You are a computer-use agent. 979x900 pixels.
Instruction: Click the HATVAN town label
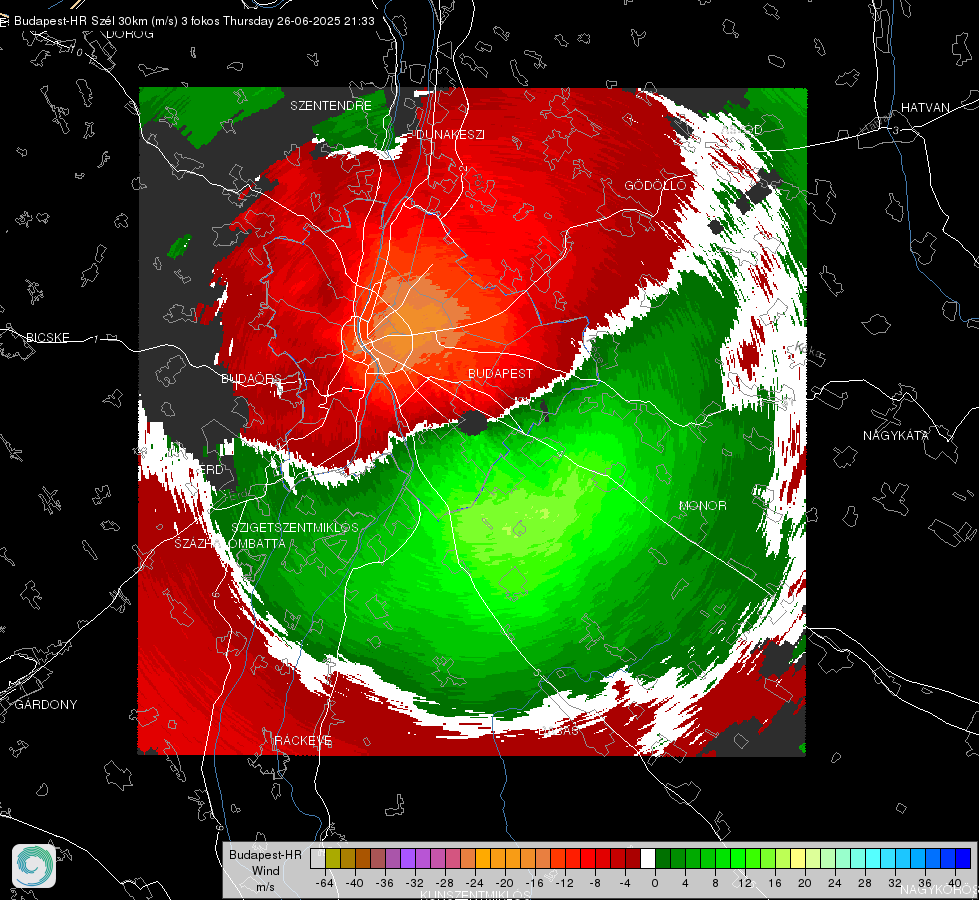tap(925, 107)
